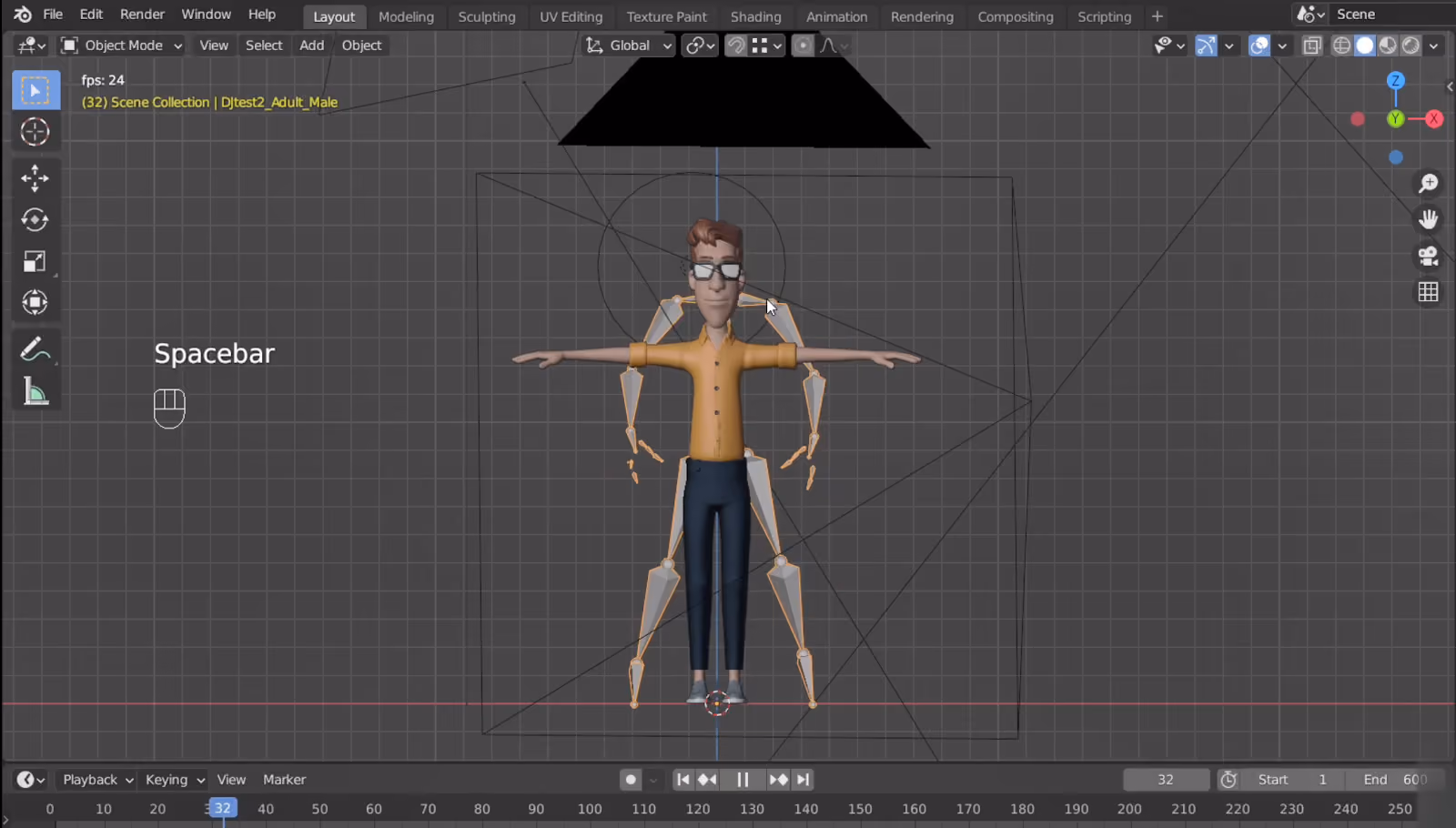1456x828 pixels.
Task: Choose the Move tool
Action: click(x=35, y=178)
